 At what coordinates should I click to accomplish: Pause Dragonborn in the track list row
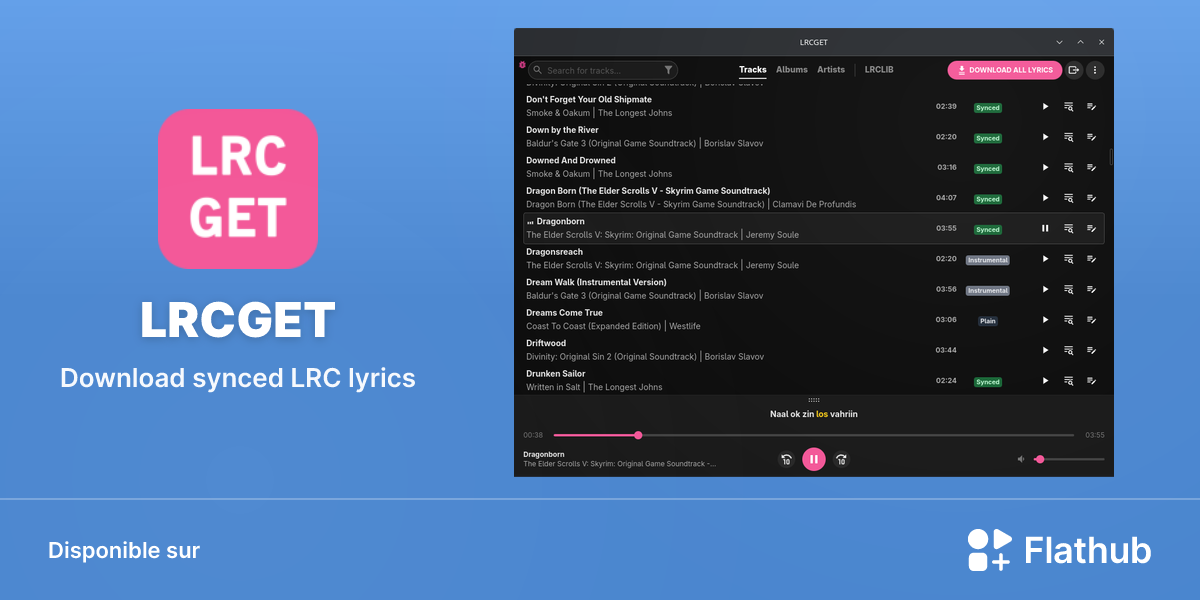tap(1045, 228)
